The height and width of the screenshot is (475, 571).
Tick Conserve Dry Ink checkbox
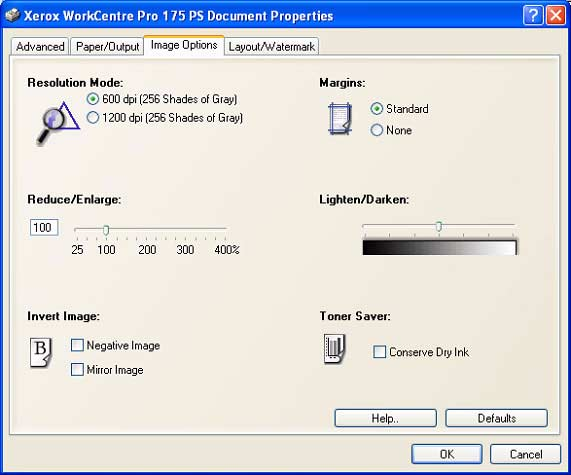pos(379,352)
